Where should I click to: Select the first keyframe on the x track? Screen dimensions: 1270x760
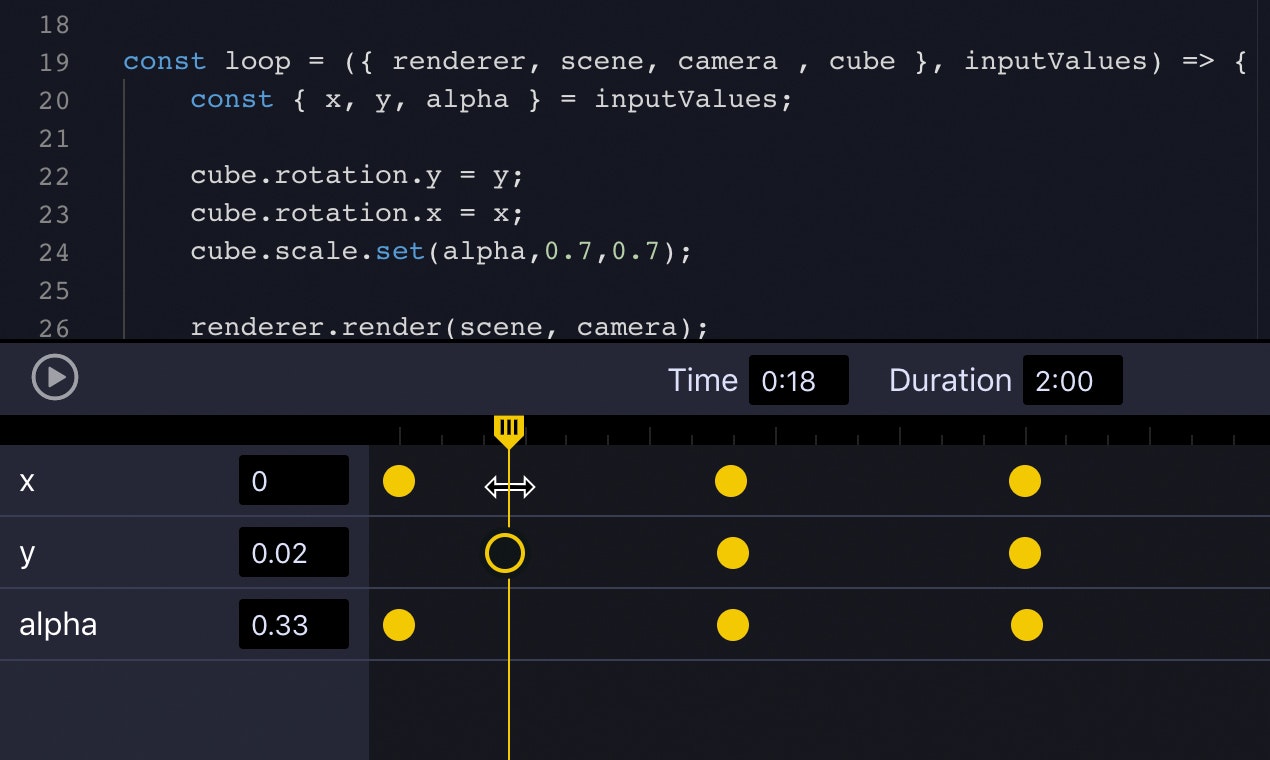pyautogui.click(x=399, y=481)
